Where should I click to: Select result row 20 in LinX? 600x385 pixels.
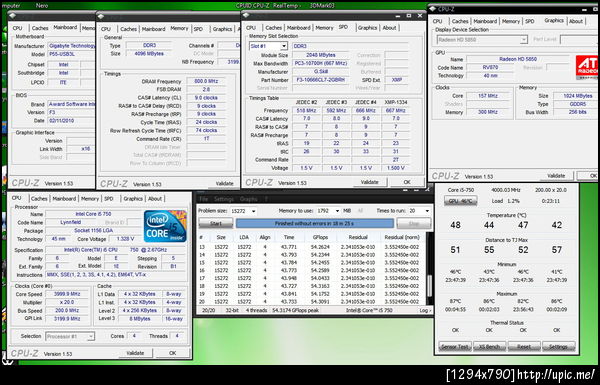pos(311,302)
